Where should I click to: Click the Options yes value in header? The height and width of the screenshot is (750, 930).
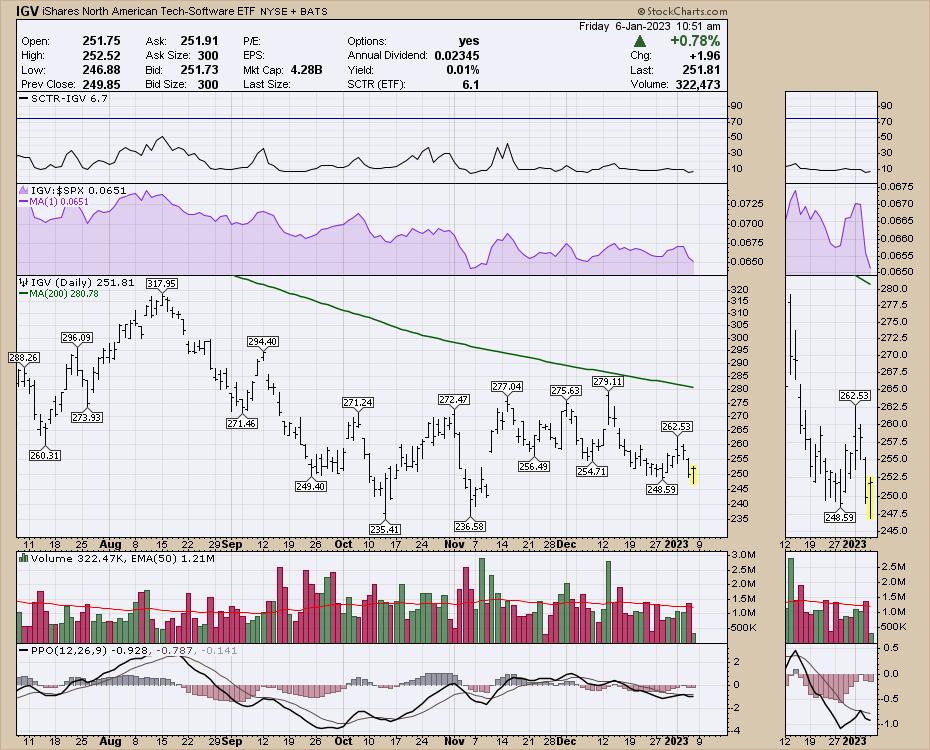(468, 41)
